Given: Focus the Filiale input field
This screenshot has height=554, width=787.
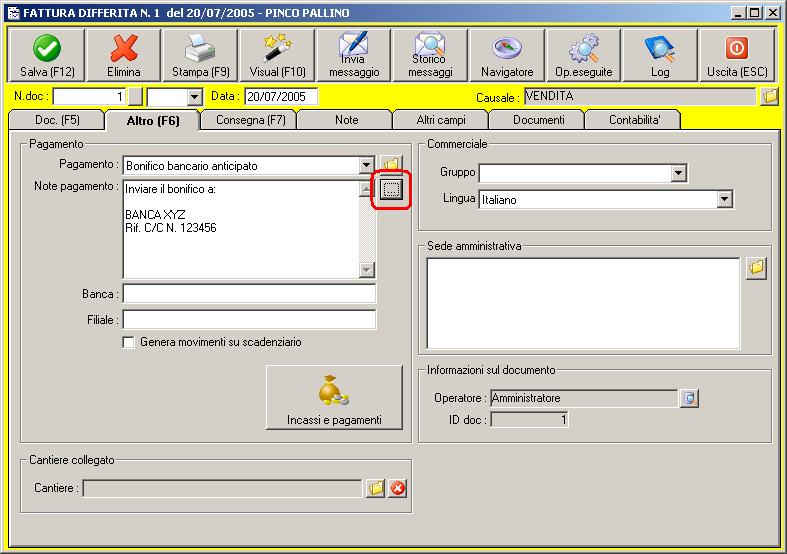Looking at the screenshot, I should coord(249,320).
